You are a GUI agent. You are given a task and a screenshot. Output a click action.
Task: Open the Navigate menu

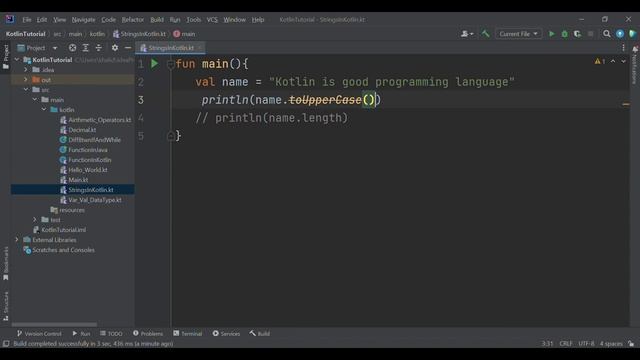[x=83, y=20]
